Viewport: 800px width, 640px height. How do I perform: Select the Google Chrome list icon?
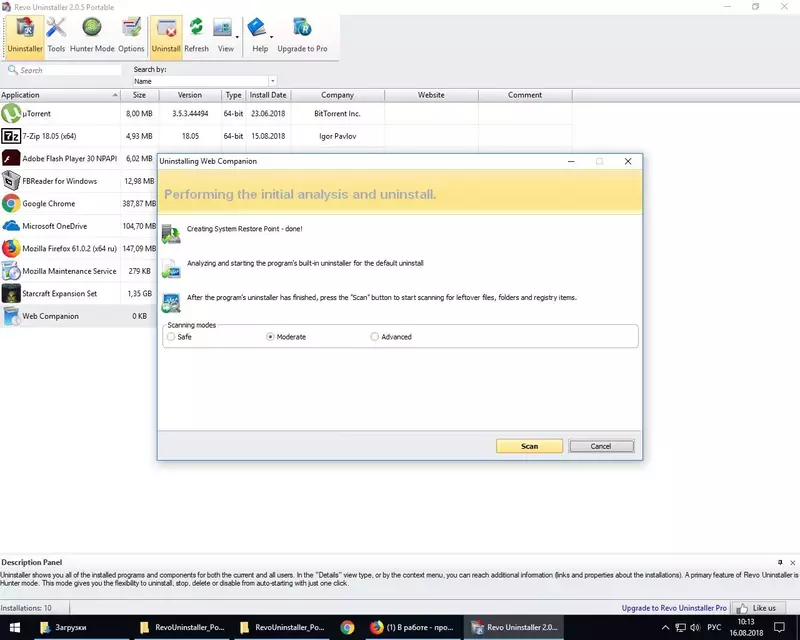coord(11,204)
